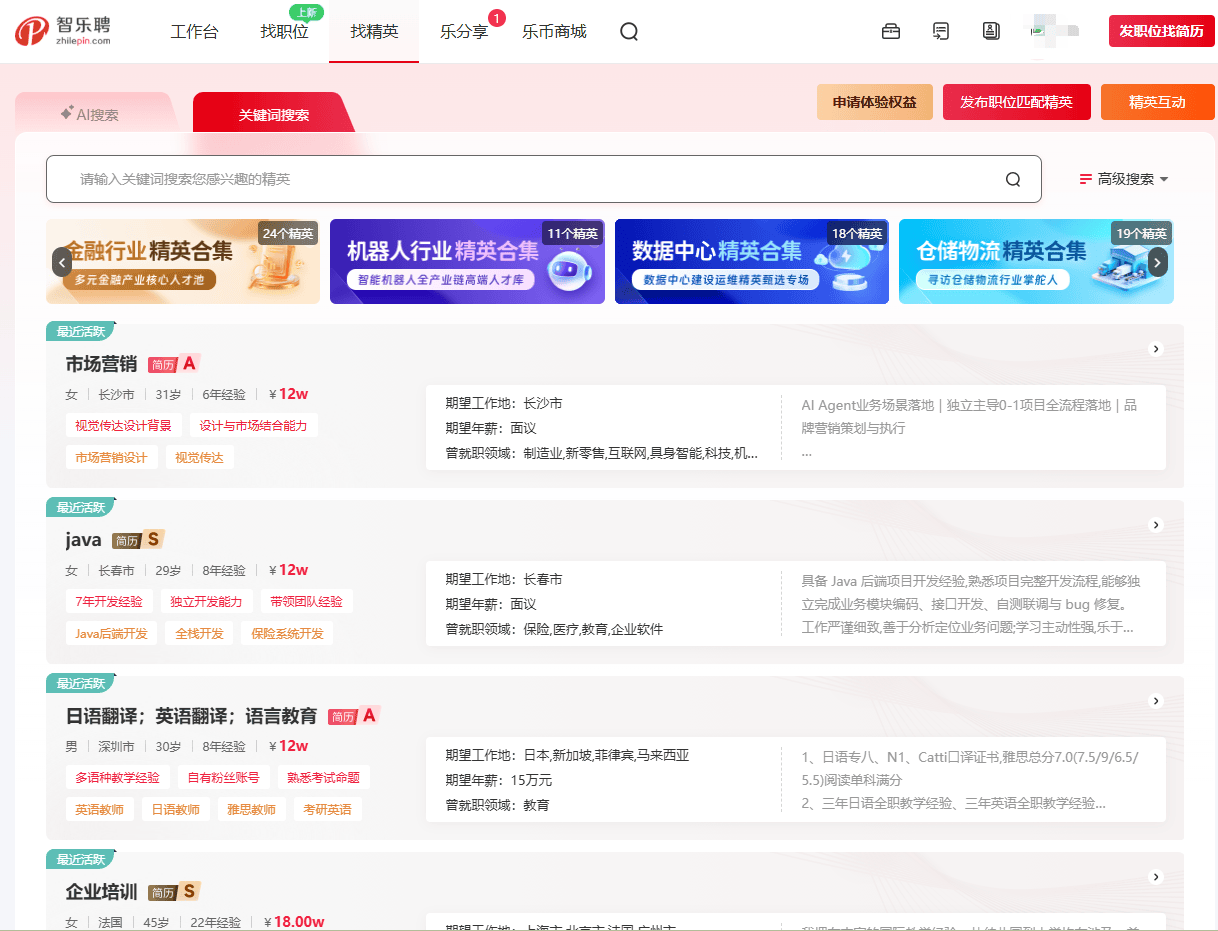Click 精英互动 button

(1157, 102)
